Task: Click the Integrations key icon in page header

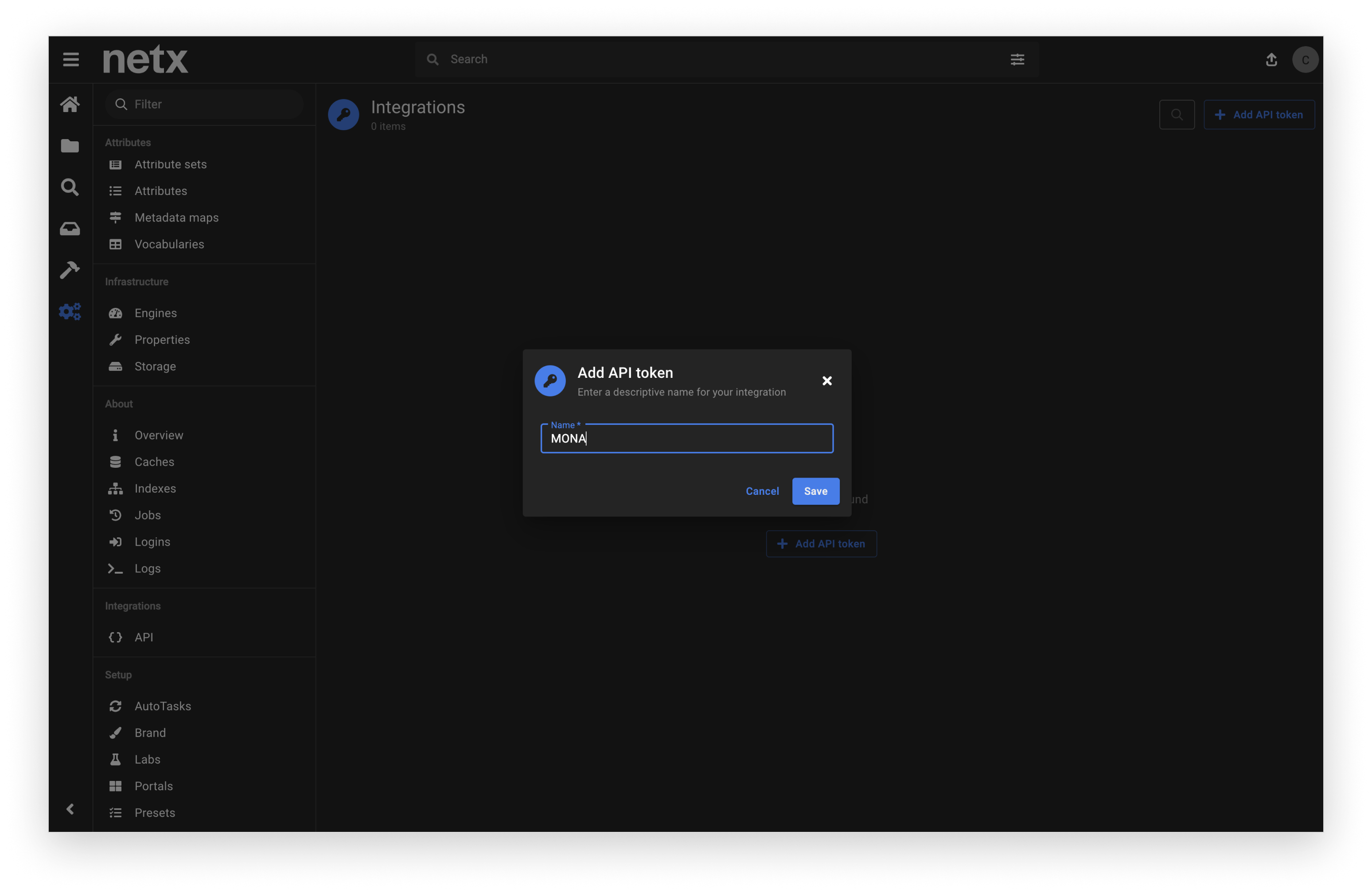Action: [343, 114]
